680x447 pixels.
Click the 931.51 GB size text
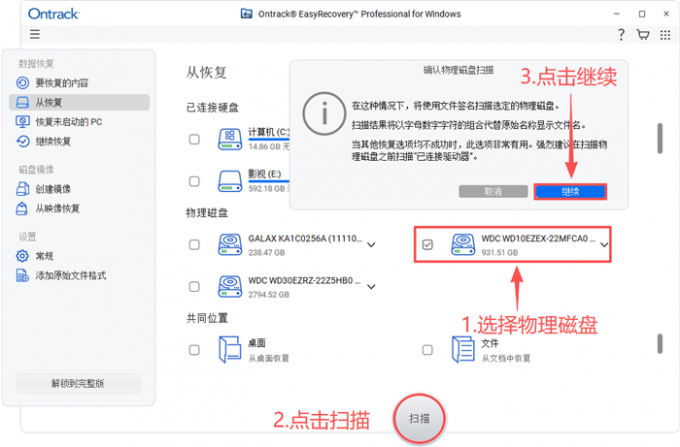500,252
